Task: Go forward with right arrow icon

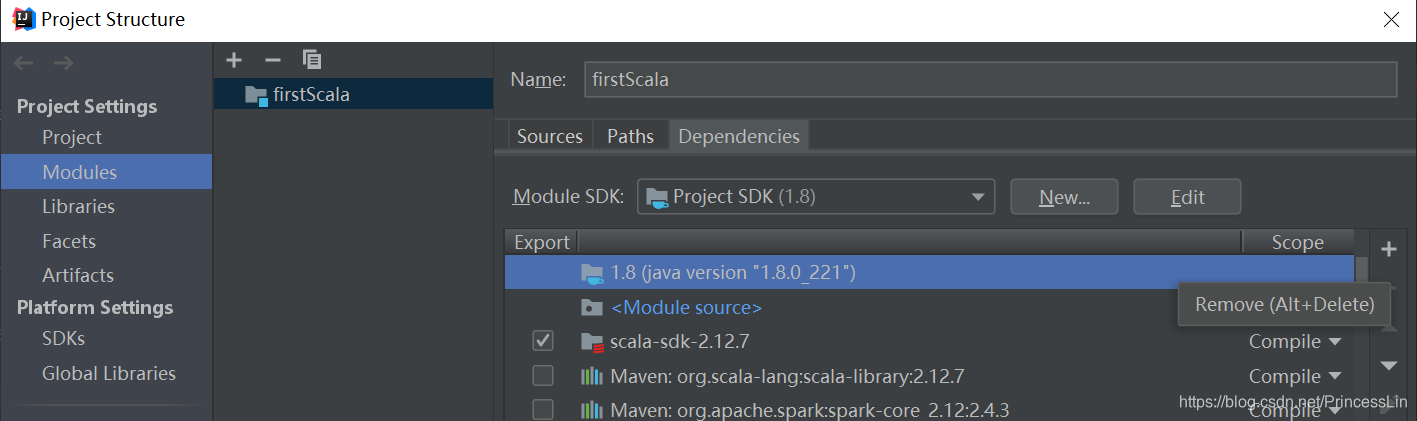Action: tap(63, 63)
